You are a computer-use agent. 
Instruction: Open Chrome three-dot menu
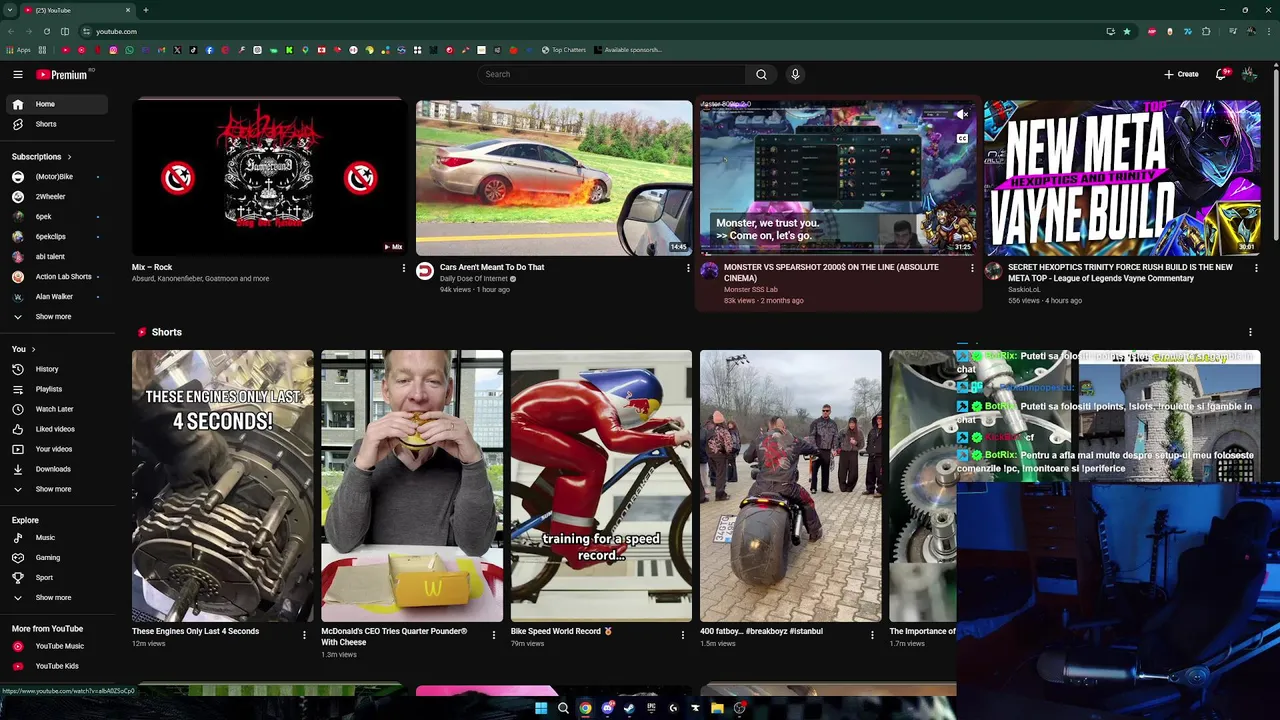click(x=1268, y=31)
